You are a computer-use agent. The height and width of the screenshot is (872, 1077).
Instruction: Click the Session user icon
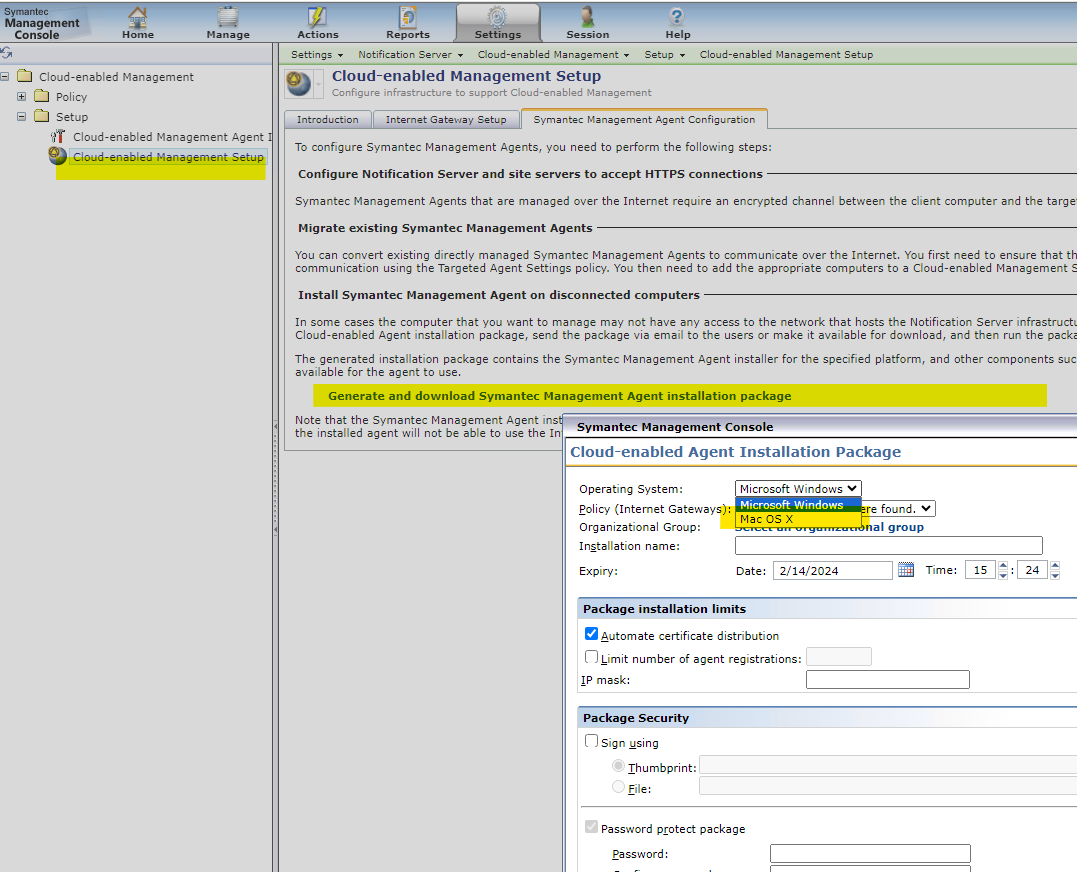click(x=587, y=18)
